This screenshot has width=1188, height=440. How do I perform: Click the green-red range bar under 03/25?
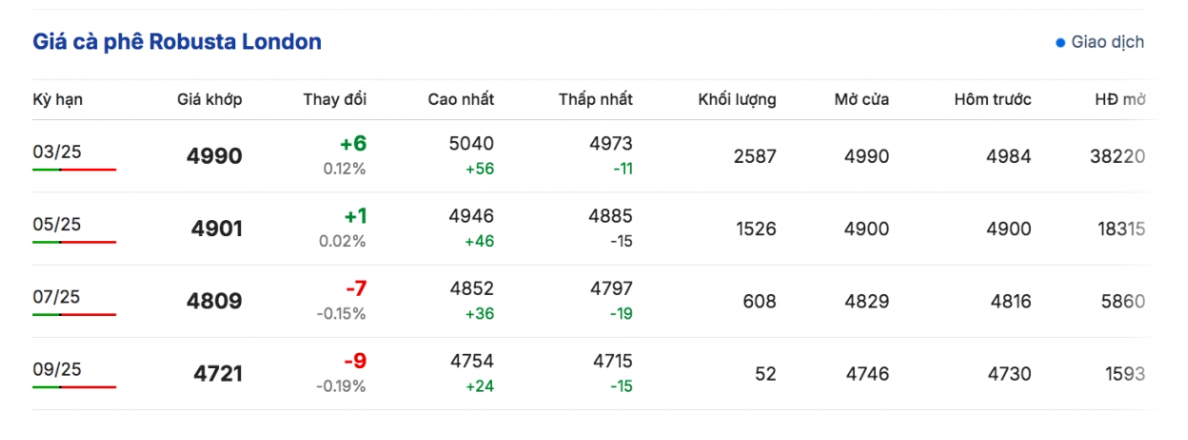point(74,170)
